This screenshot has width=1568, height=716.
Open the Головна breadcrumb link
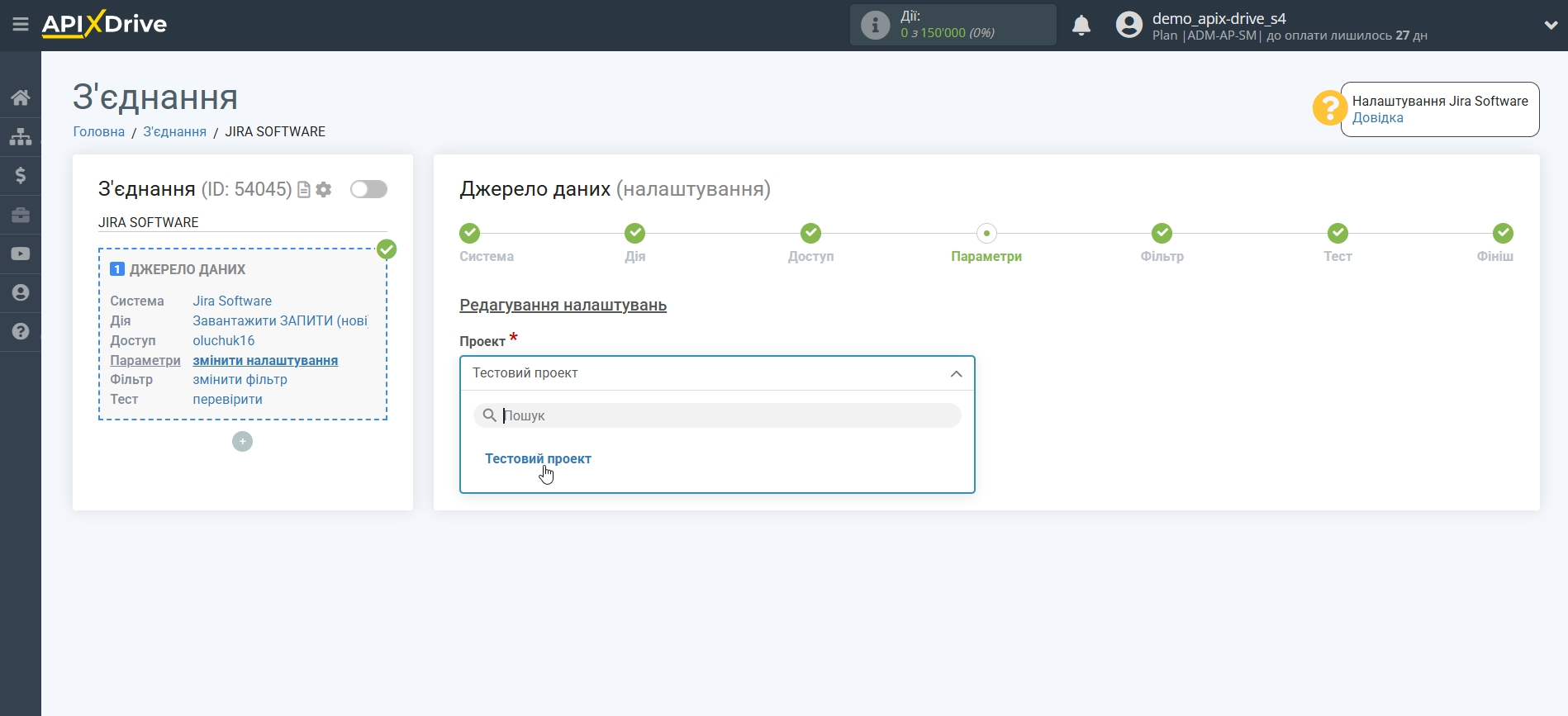(x=99, y=131)
